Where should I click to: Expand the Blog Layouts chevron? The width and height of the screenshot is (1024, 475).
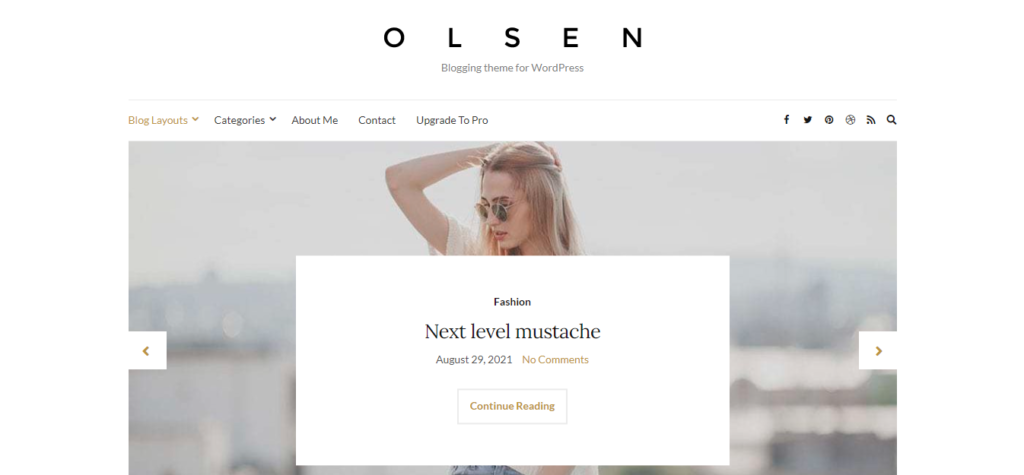tap(195, 119)
